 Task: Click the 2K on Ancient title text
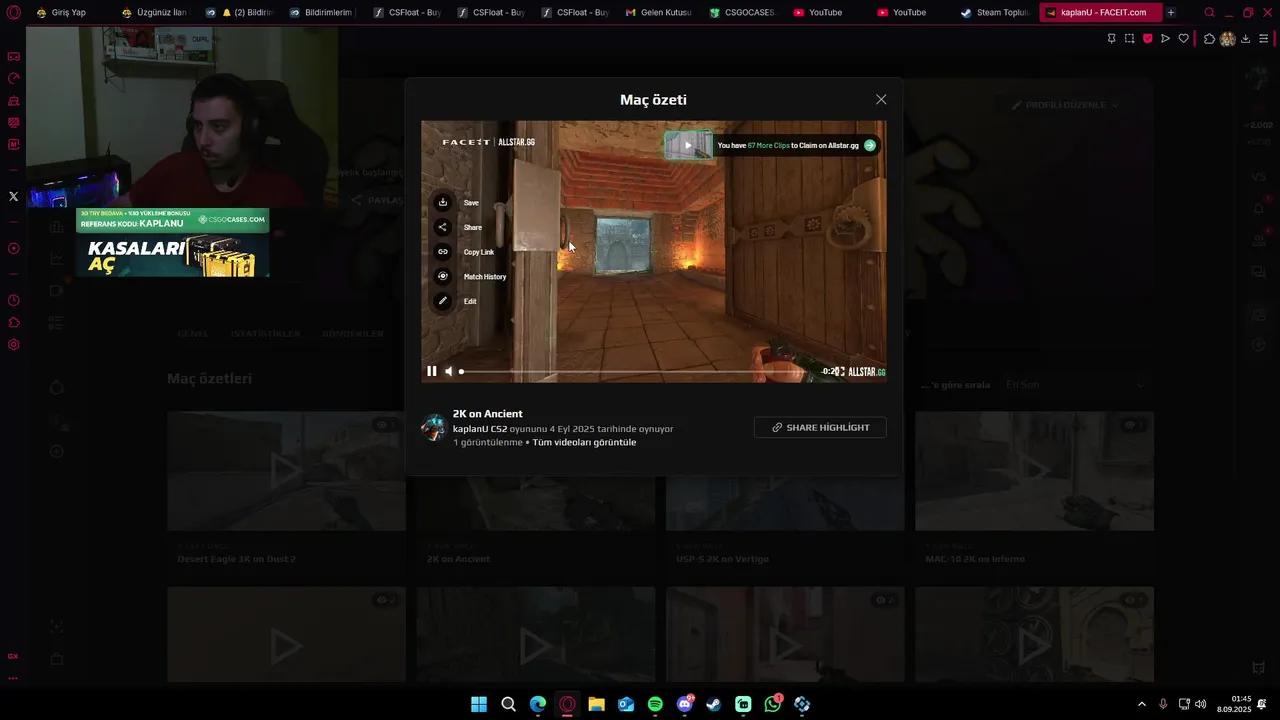(x=488, y=413)
